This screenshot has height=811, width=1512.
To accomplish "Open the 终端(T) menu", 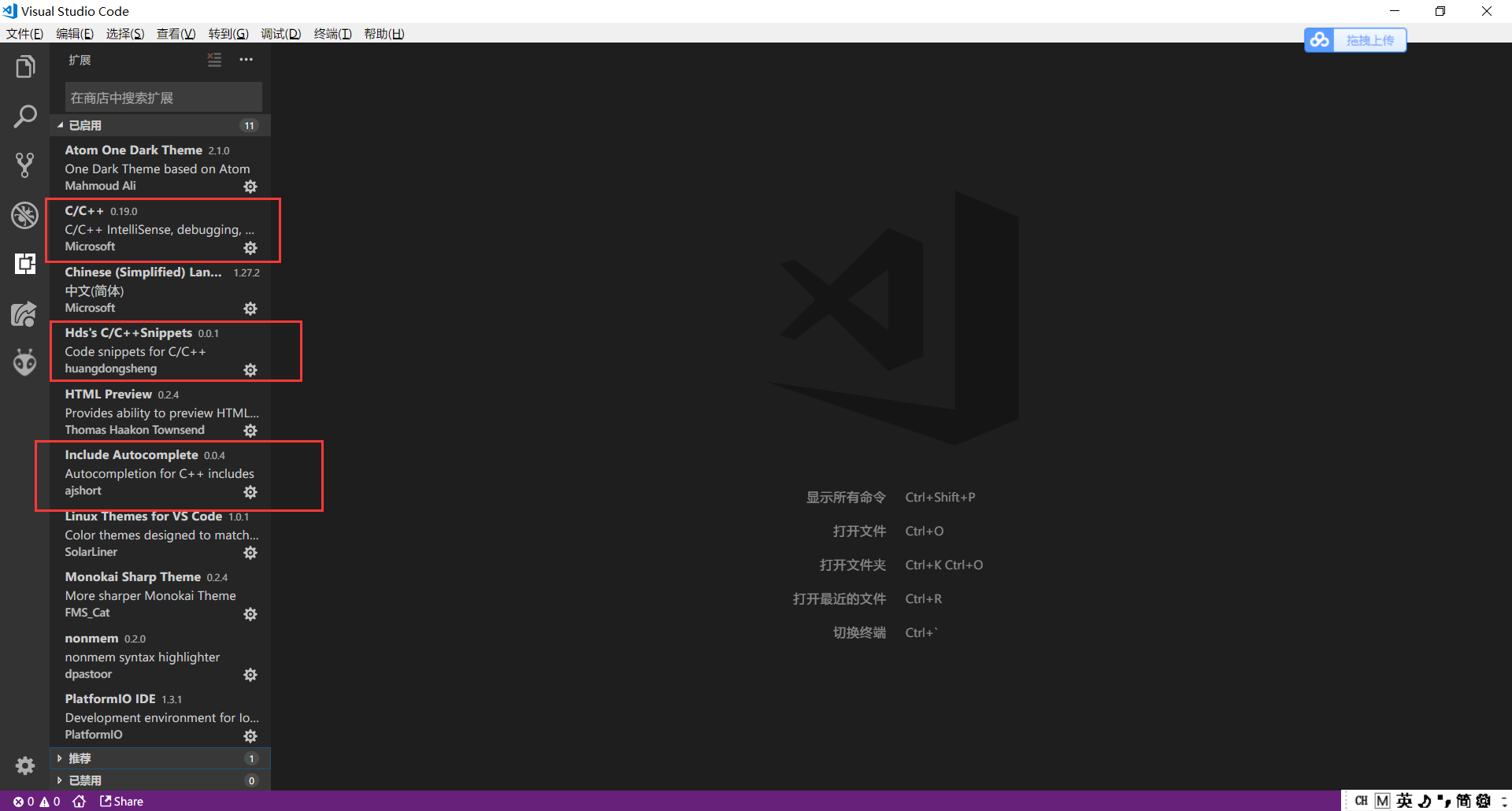I will pyautogui.click(x=333, y=34).
